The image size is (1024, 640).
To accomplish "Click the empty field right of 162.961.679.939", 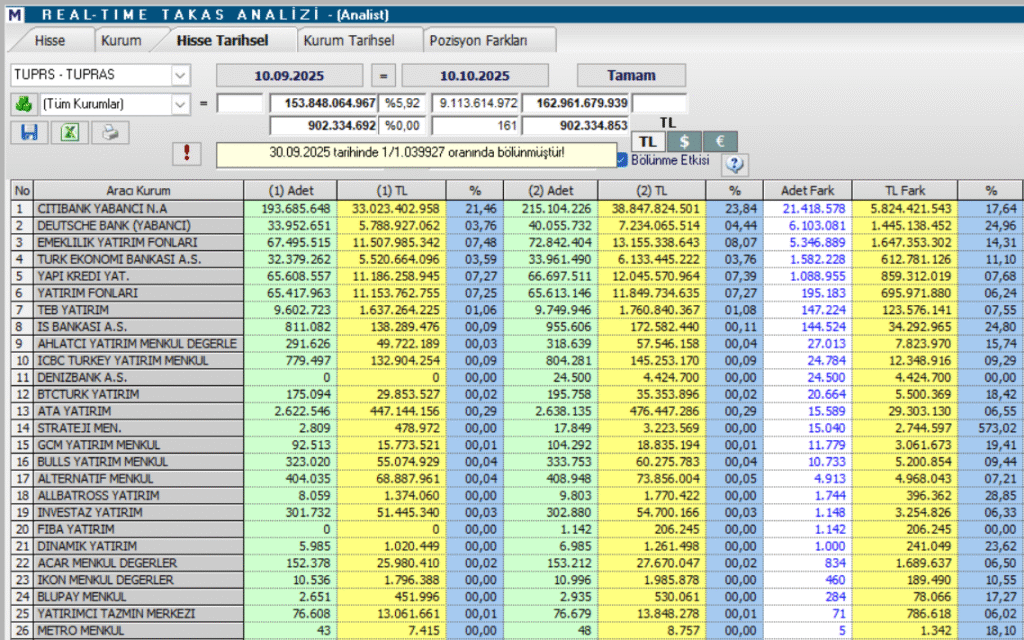I will [x=660, y=103].
